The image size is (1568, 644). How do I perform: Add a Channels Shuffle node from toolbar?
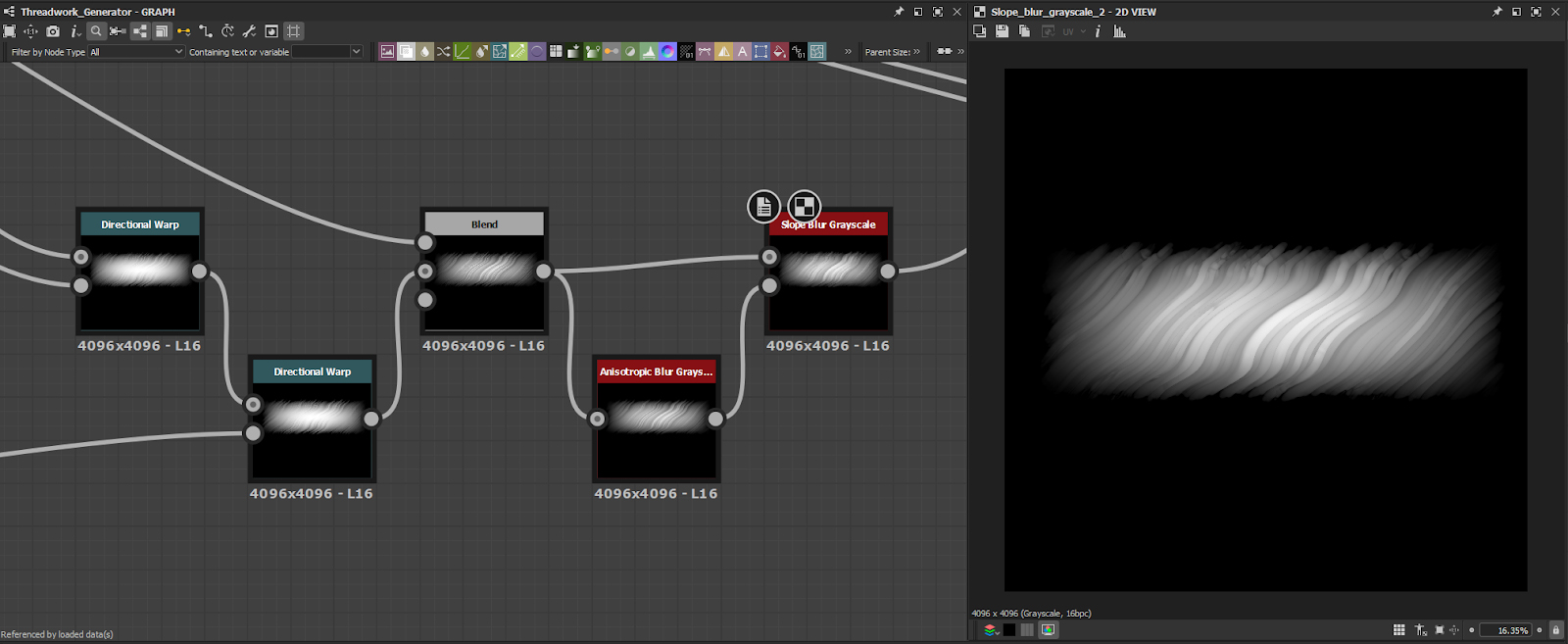(443, 51)
